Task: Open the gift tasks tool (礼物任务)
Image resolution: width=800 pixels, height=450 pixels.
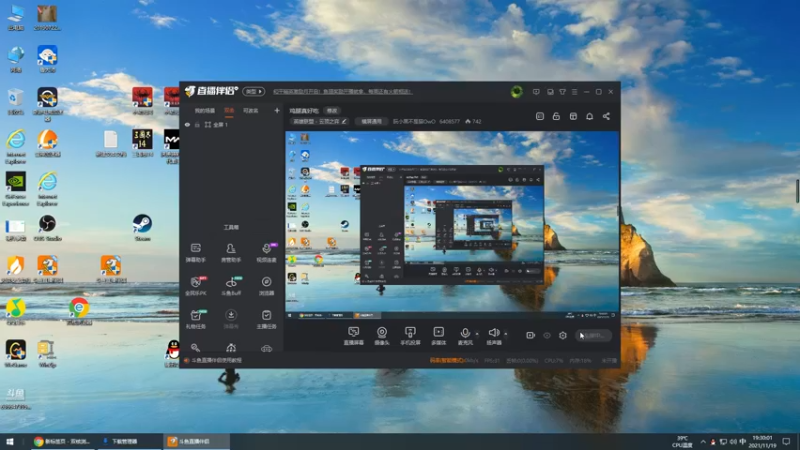Action: pyautogui.click(x=195, y=319)
